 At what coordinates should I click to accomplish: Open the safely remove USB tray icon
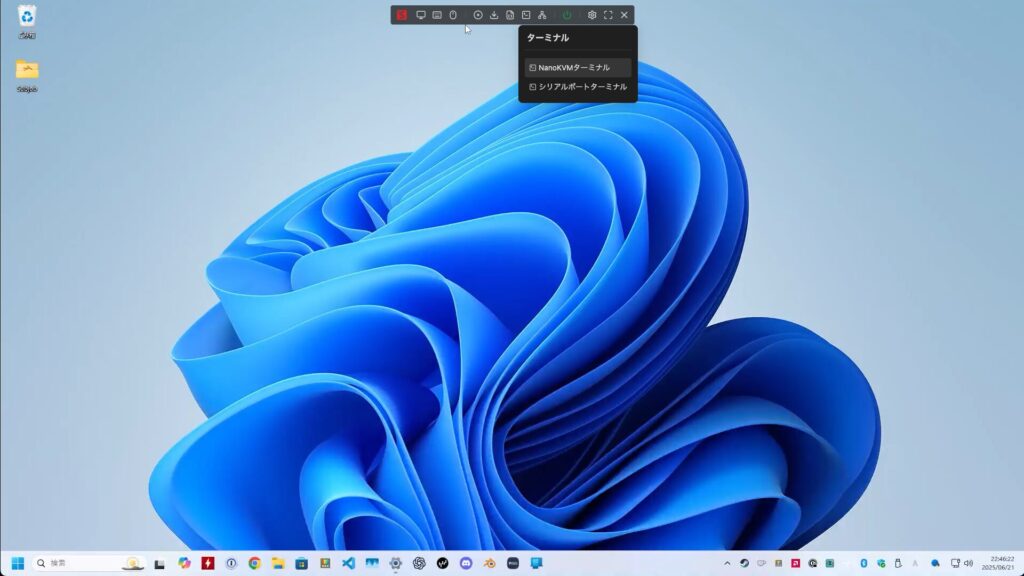point(898,563)
